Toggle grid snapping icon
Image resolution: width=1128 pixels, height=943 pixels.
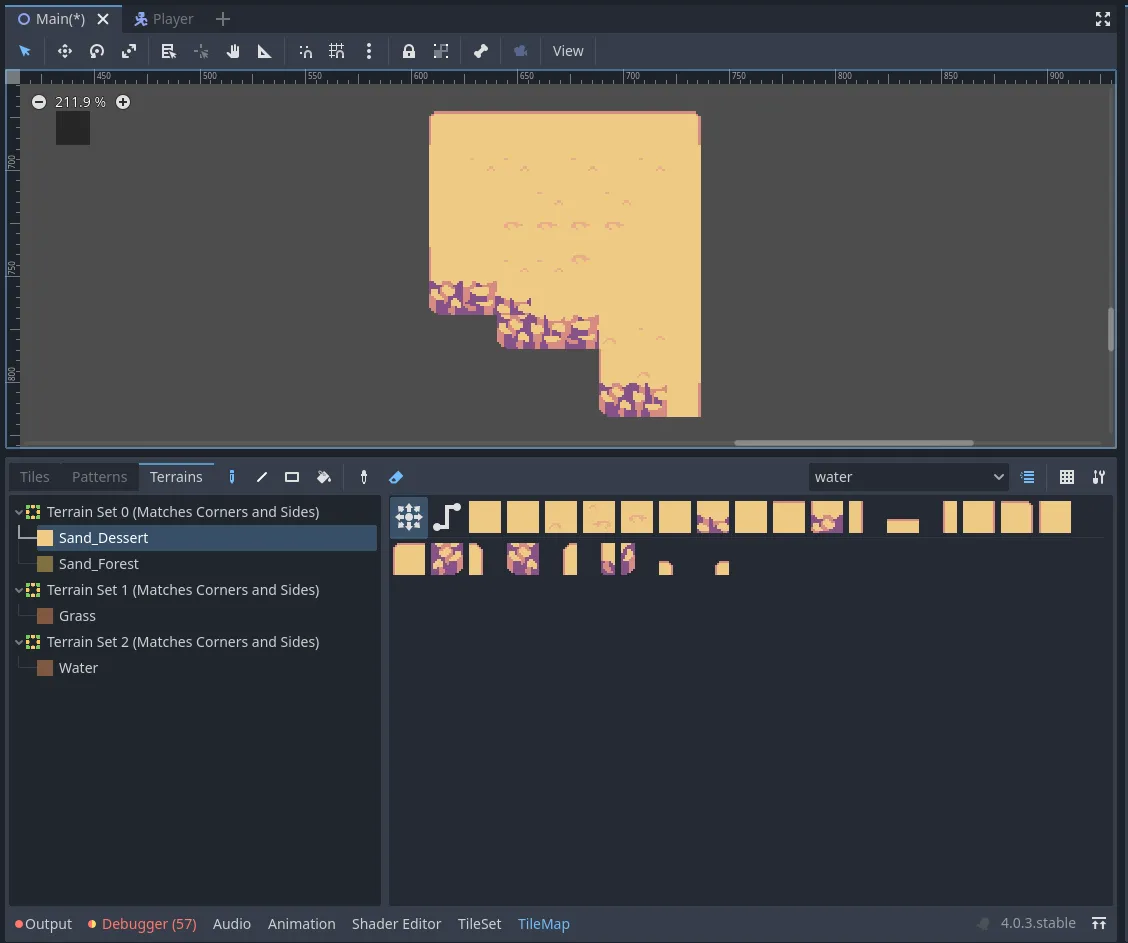[x=337, y=51]
